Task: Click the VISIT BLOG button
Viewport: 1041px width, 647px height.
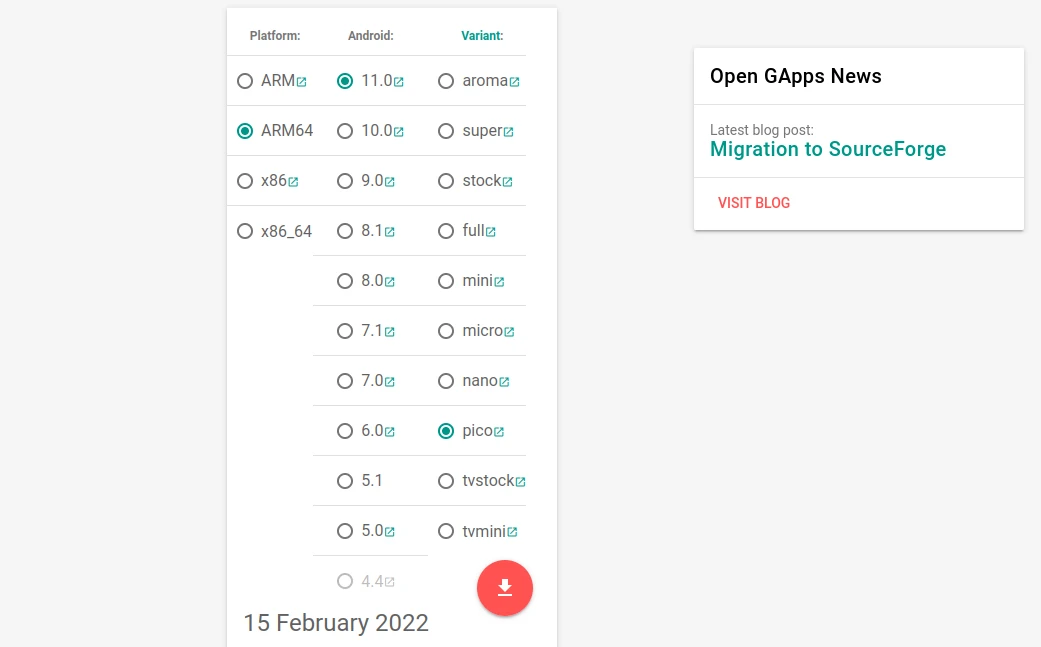Action: pos(754,203)
